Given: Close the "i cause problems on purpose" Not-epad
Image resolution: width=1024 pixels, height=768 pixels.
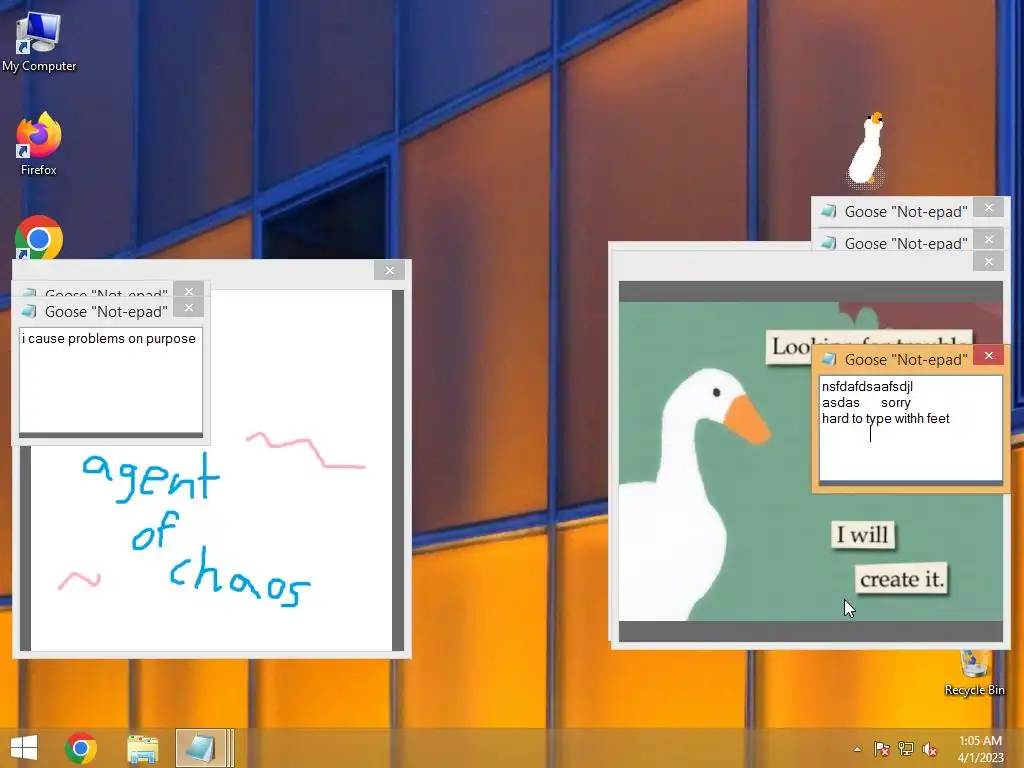Looking at the screenshot, I should tap(189, 308).
